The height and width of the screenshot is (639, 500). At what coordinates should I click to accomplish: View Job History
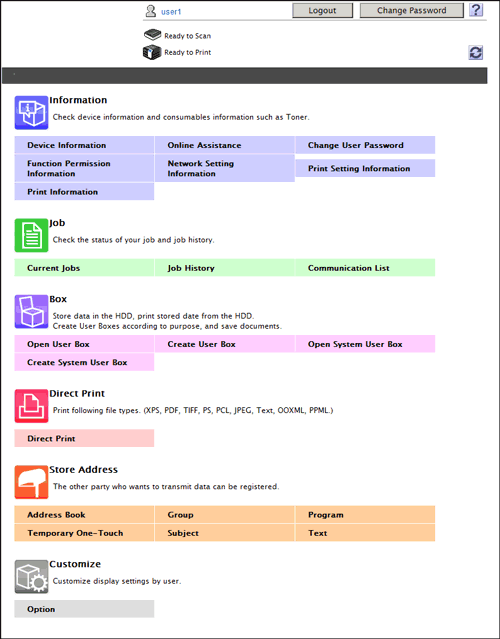(225, 268)
